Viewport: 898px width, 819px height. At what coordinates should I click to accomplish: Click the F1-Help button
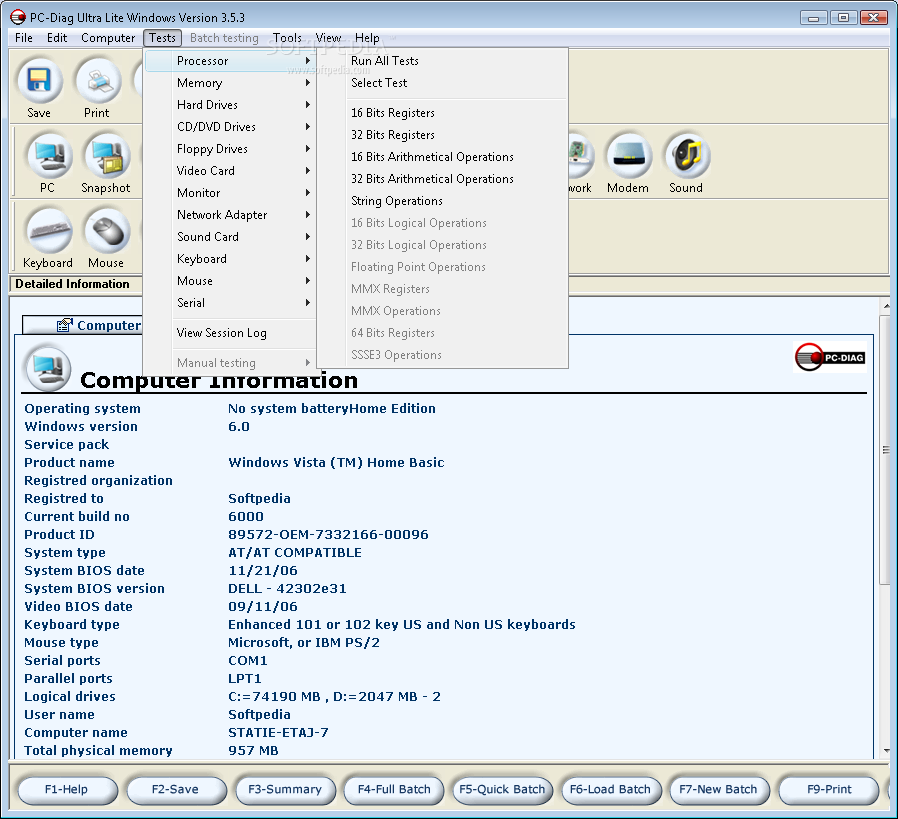[67, 790]
